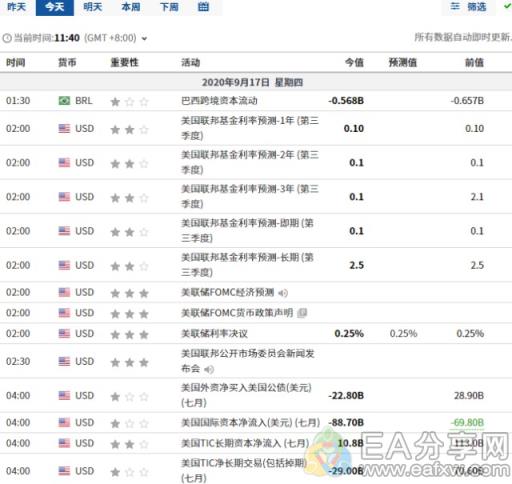Image resolution: width=512 pixels, height=484 pixels.
Task: Click the green -69.80B previous value
Action: coord(467,422)
